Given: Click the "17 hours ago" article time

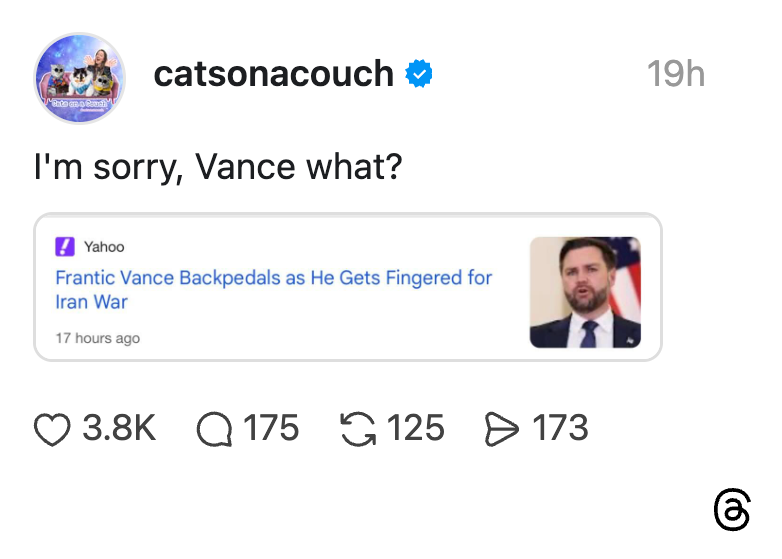Looking at the screenshot, I should coord(98,338).
